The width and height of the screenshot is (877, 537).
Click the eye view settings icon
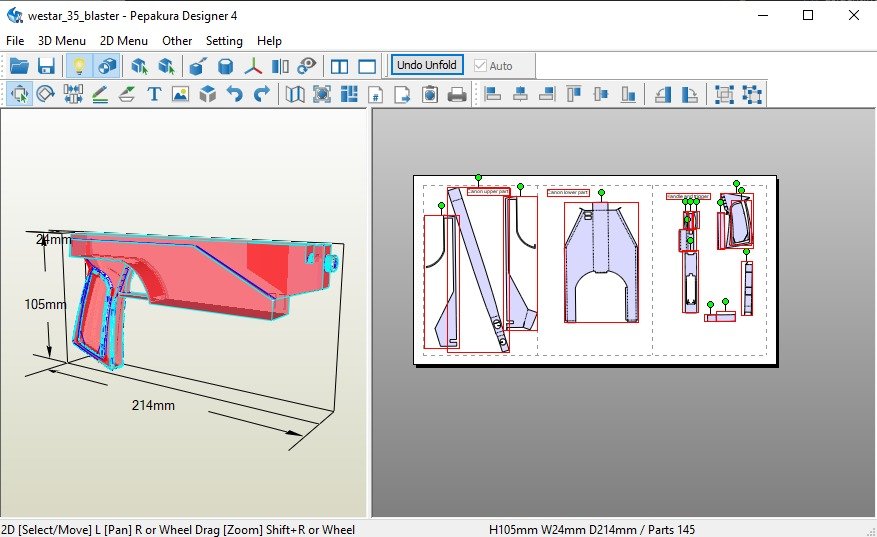point(307,66)
